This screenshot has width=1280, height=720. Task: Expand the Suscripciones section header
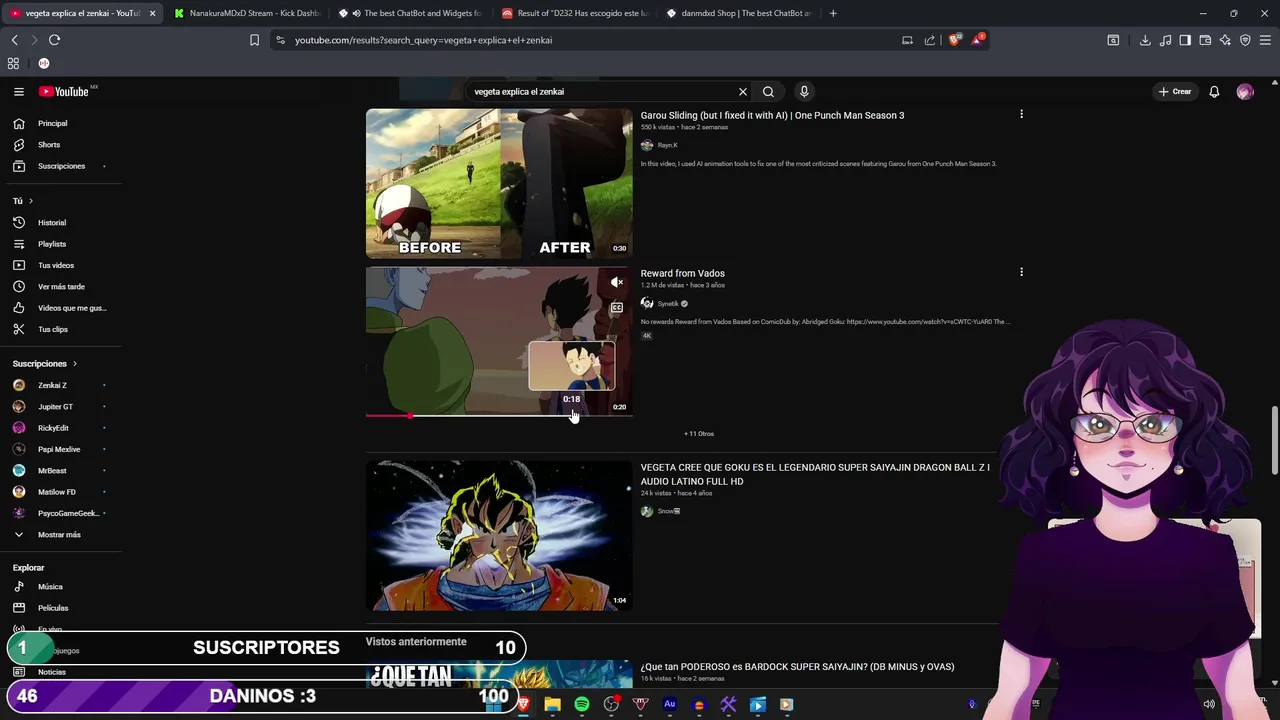45,363
